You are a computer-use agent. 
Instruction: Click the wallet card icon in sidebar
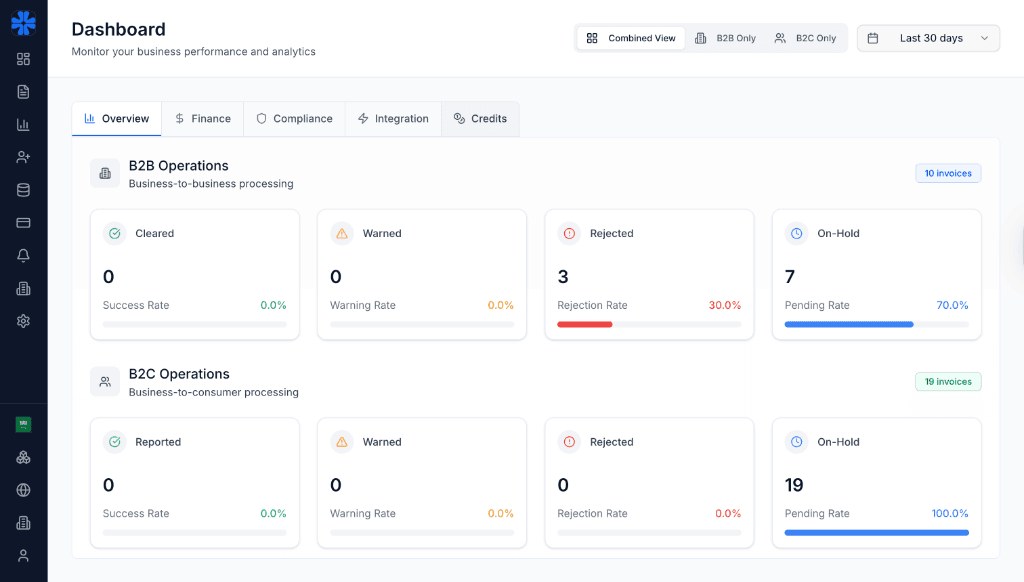coord(23,222)
